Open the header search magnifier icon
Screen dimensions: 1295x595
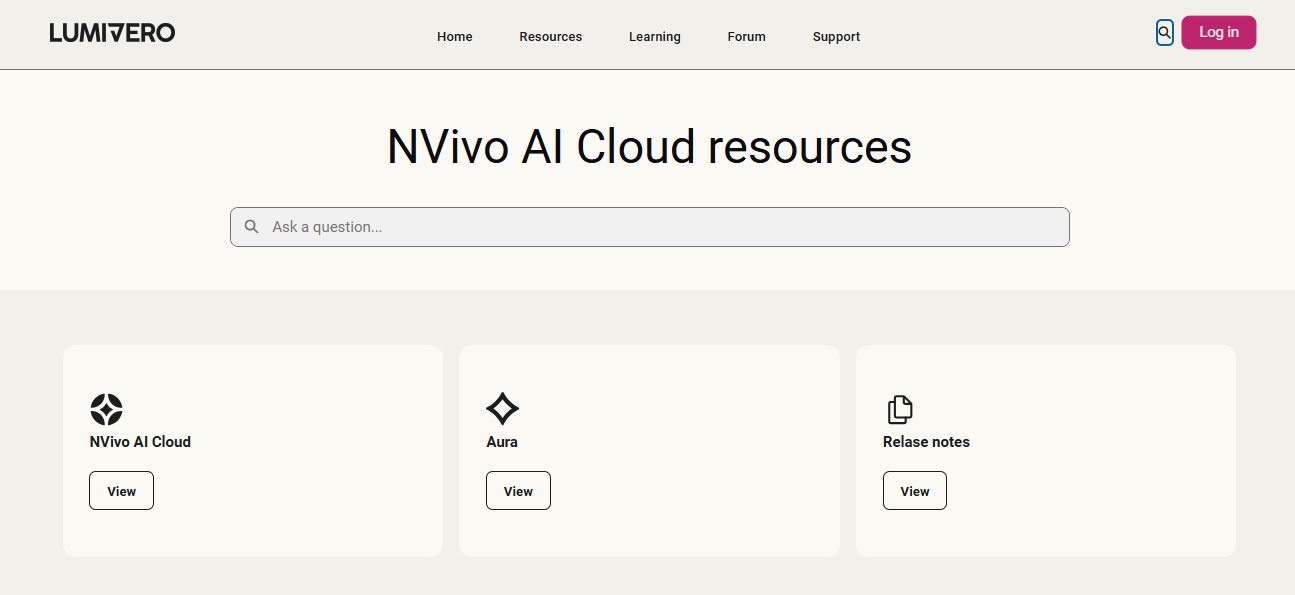pyautogui.click(x=1164, y=33)
